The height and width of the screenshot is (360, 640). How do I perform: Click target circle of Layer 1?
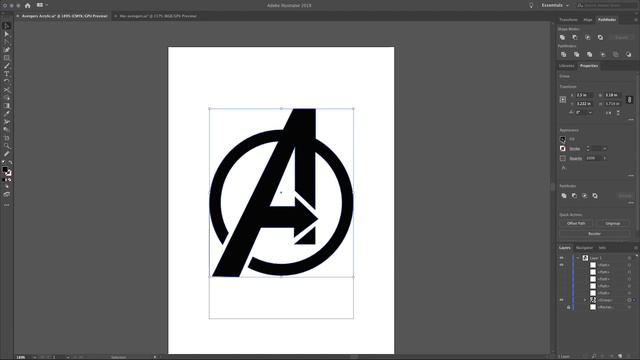point(629,258)
